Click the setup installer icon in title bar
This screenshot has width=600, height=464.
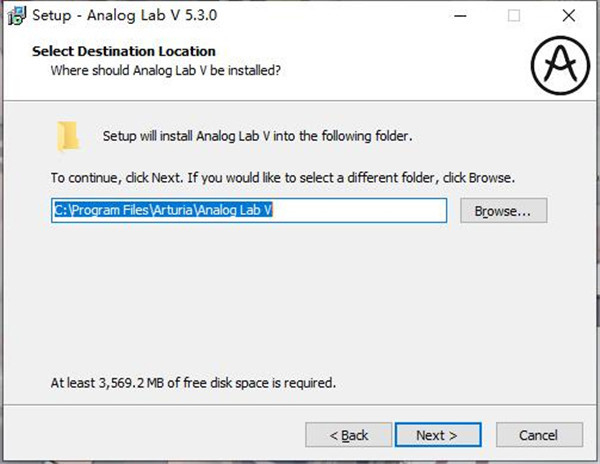point(16,15)
